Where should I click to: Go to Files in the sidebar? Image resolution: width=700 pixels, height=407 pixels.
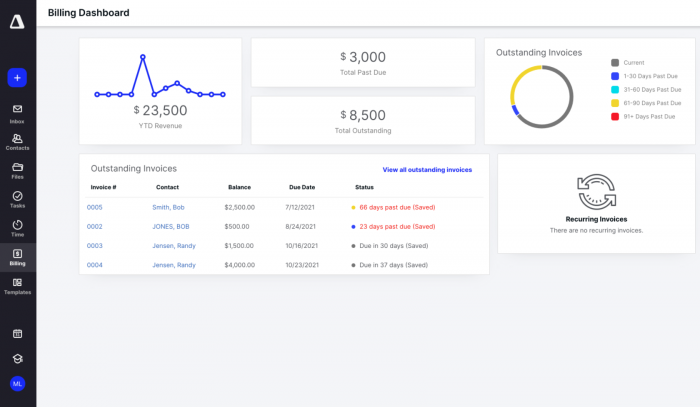[17, 171]
